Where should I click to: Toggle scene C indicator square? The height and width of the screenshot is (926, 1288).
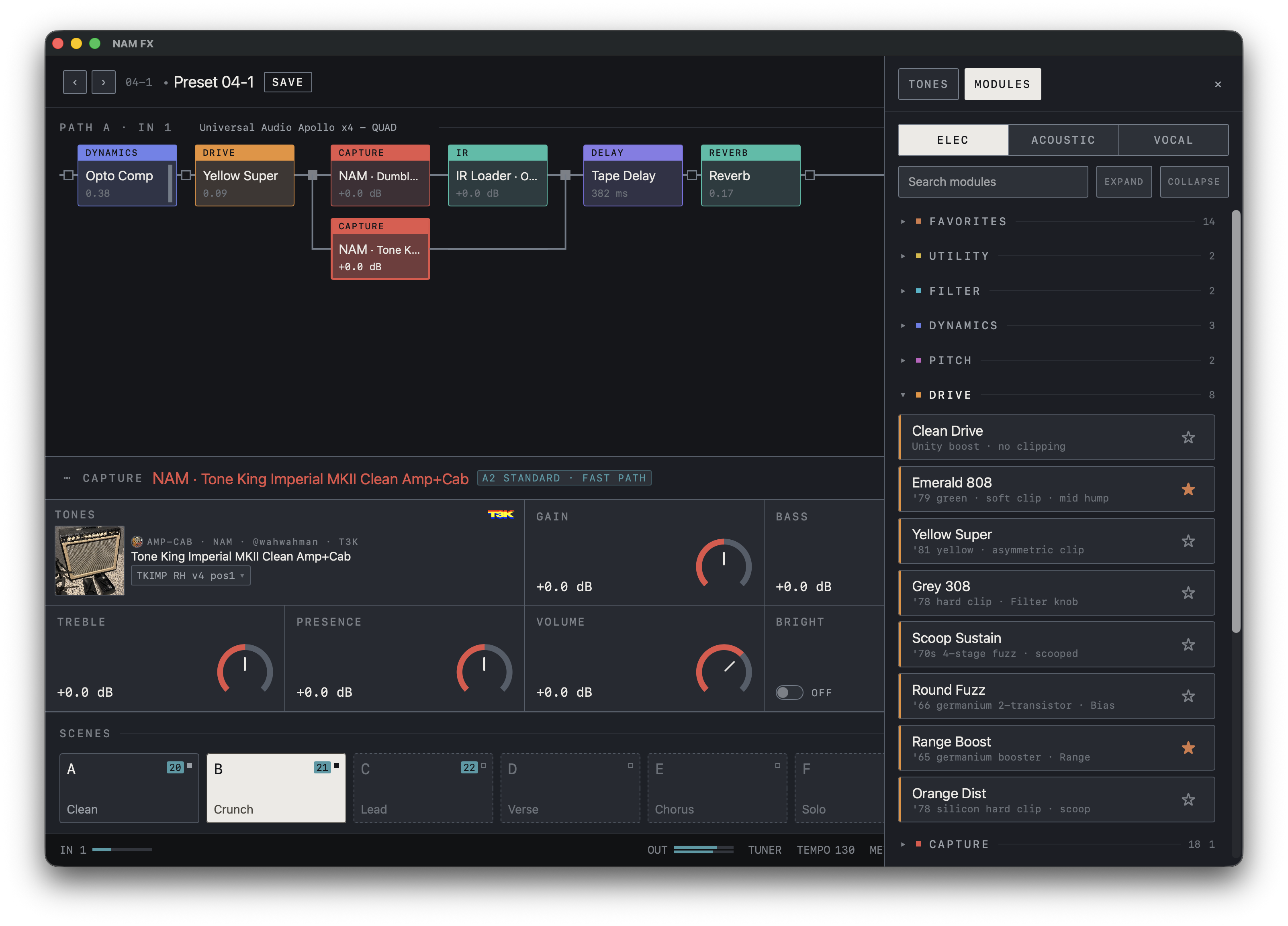pyautogui.click(x=484, y=766)
